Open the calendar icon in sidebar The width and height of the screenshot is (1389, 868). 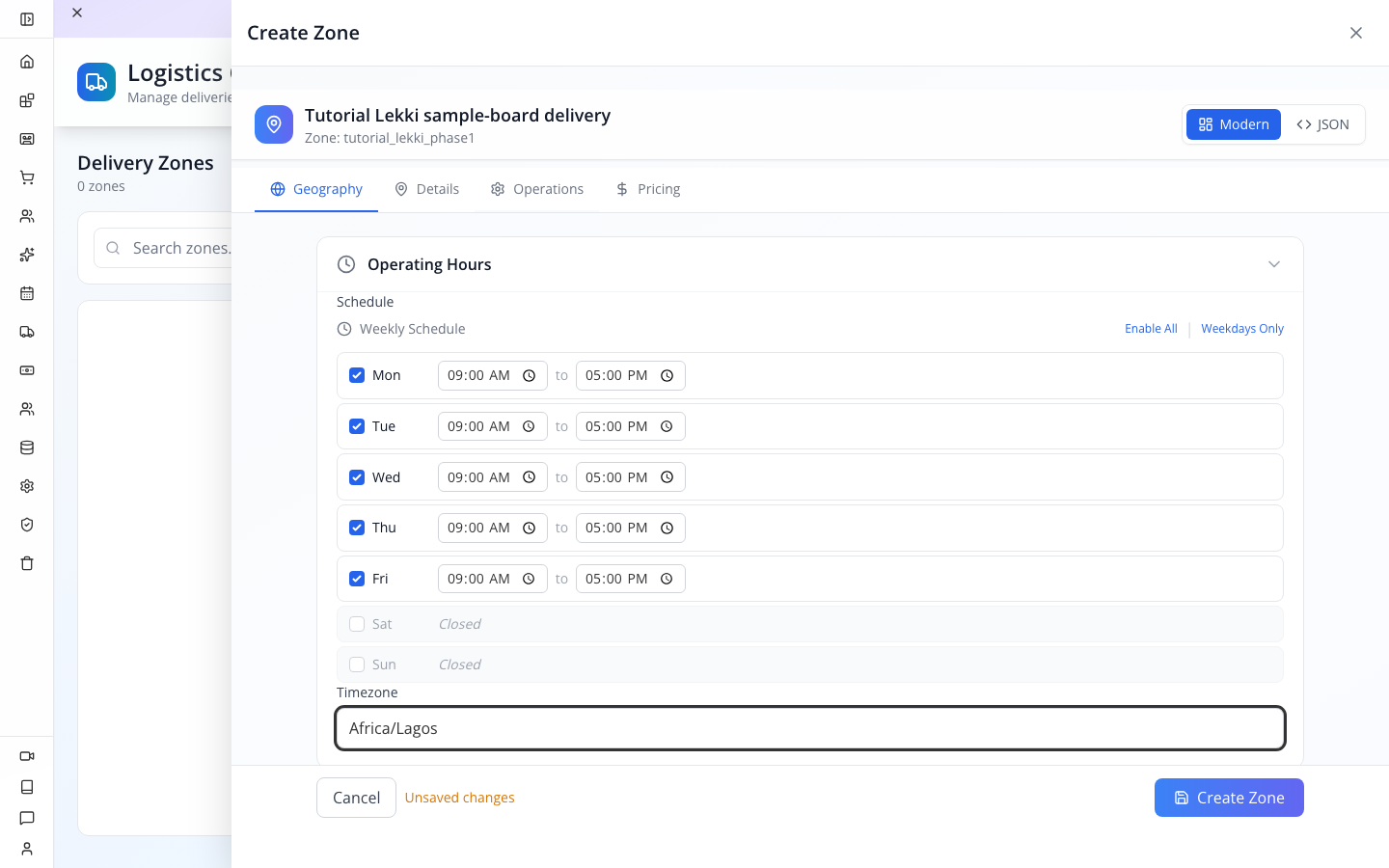tap(27, 293)
